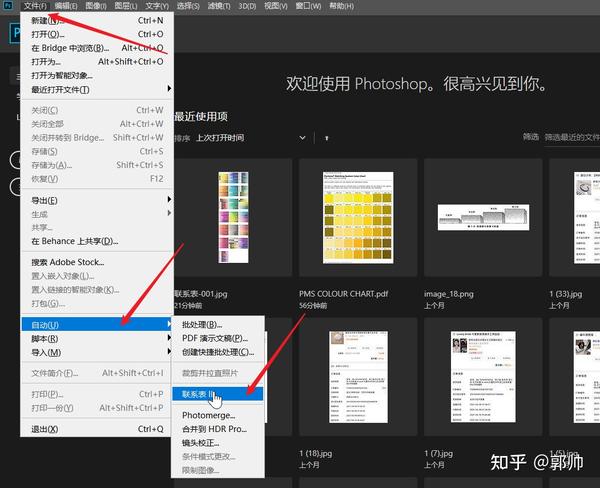Select 搜索 Adobe Stock... entry
This screenshot has height=488, width=600.
(x=97, y=262)
